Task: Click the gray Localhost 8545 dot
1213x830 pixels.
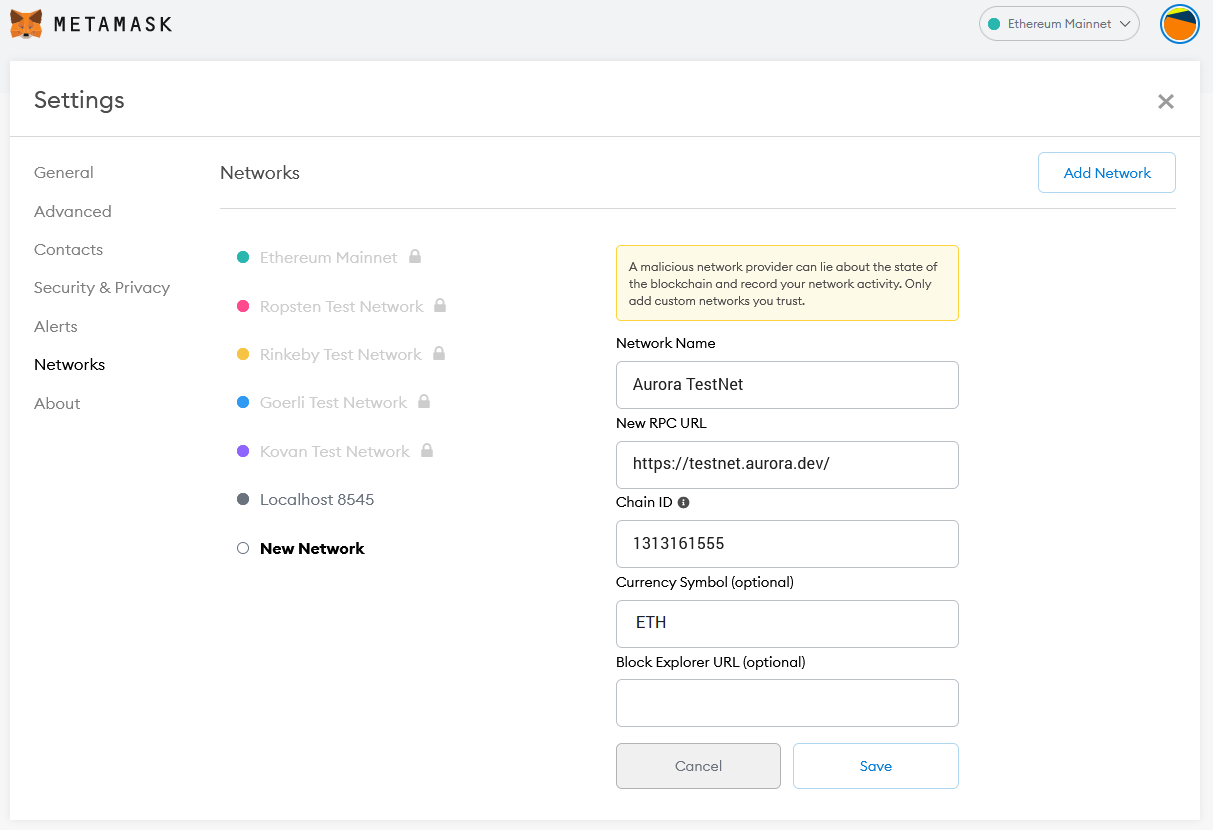Action: point(243,499)
